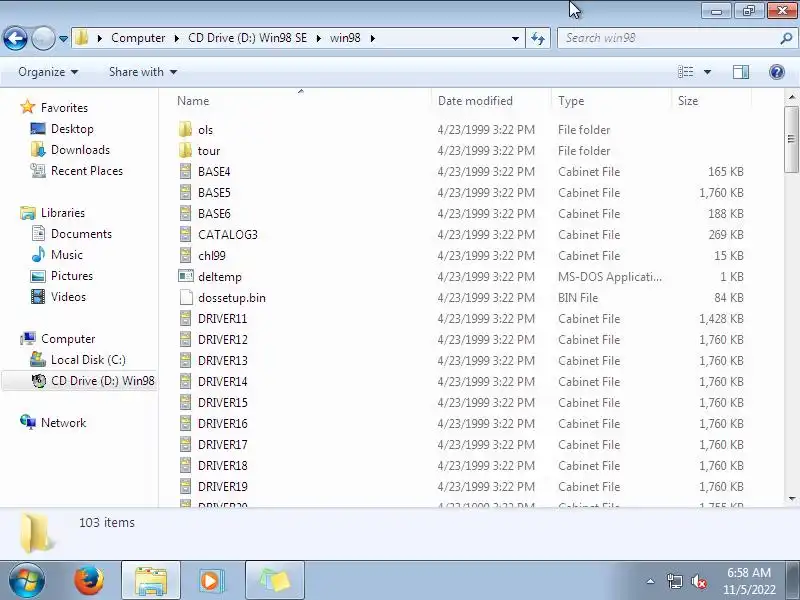800x600 pixels.
Task: Select the BASE5 cabinet file icon
Action: pos(186,192)
